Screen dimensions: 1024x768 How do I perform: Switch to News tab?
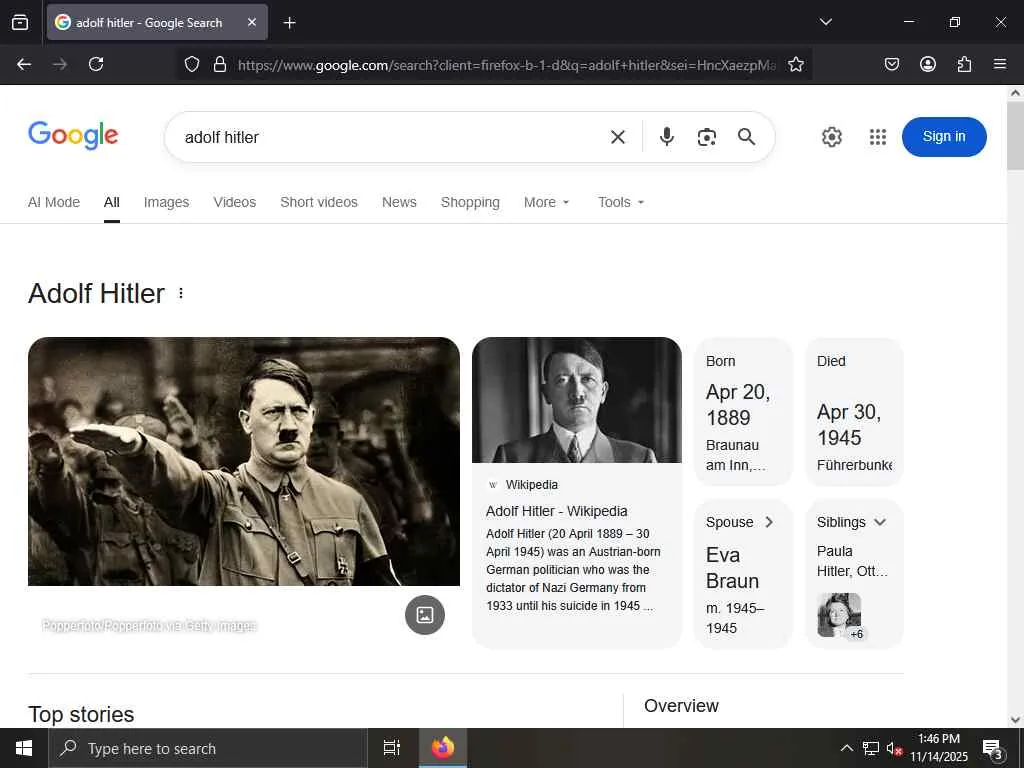tap(399, 202)
